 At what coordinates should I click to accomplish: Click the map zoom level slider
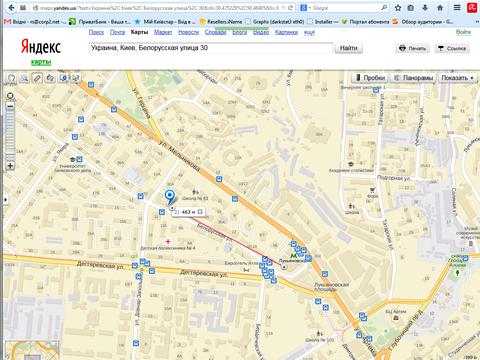[x=10, y=136]
